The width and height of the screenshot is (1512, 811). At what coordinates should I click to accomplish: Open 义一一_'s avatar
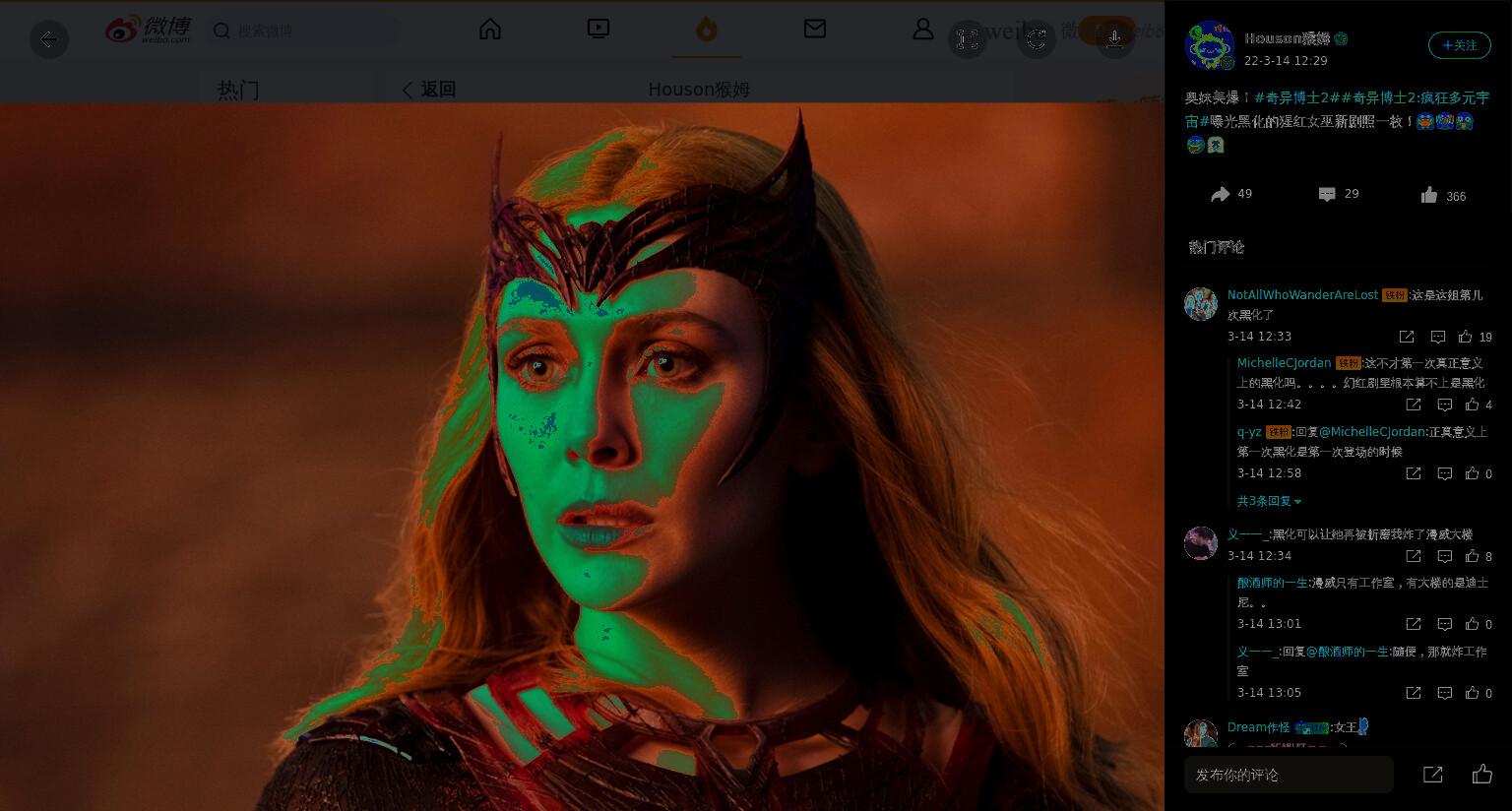click(x=1201, y=543)
